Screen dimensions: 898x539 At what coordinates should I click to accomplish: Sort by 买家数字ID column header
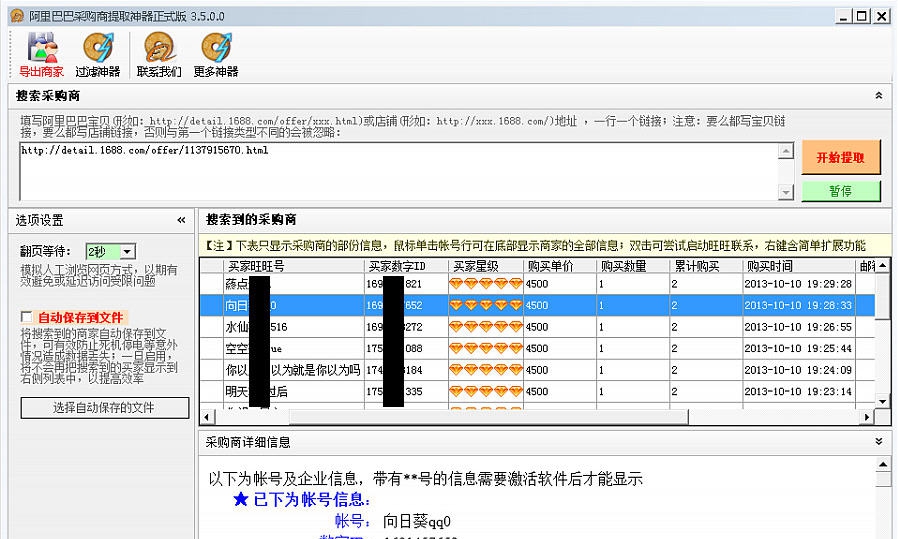(x=406, y=266)
